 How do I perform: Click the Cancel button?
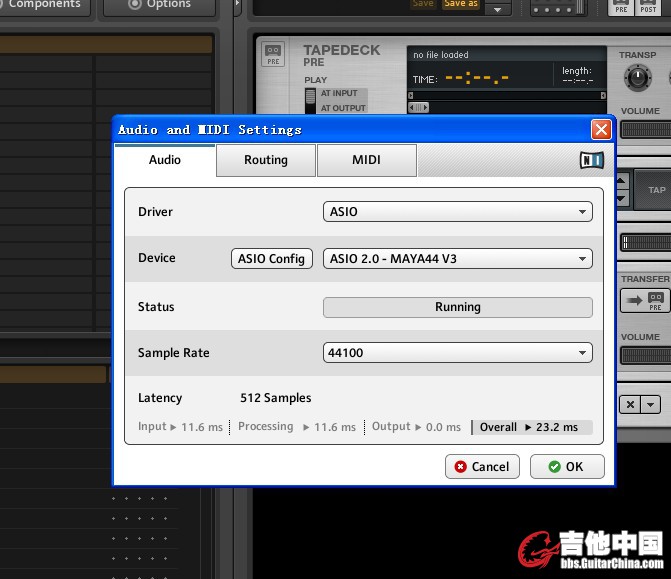[x=482, y=466]
